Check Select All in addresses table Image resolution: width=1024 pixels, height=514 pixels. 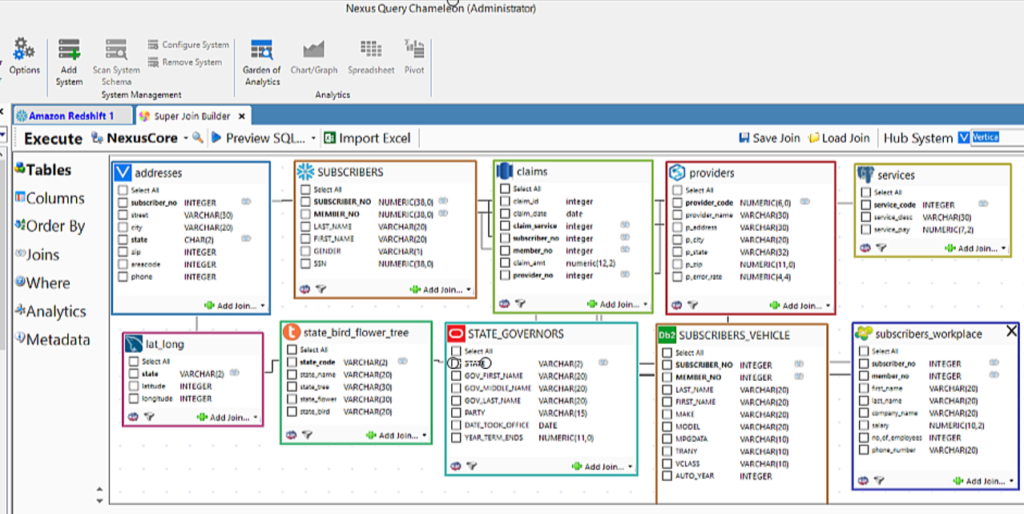click(x=123, y=190)
